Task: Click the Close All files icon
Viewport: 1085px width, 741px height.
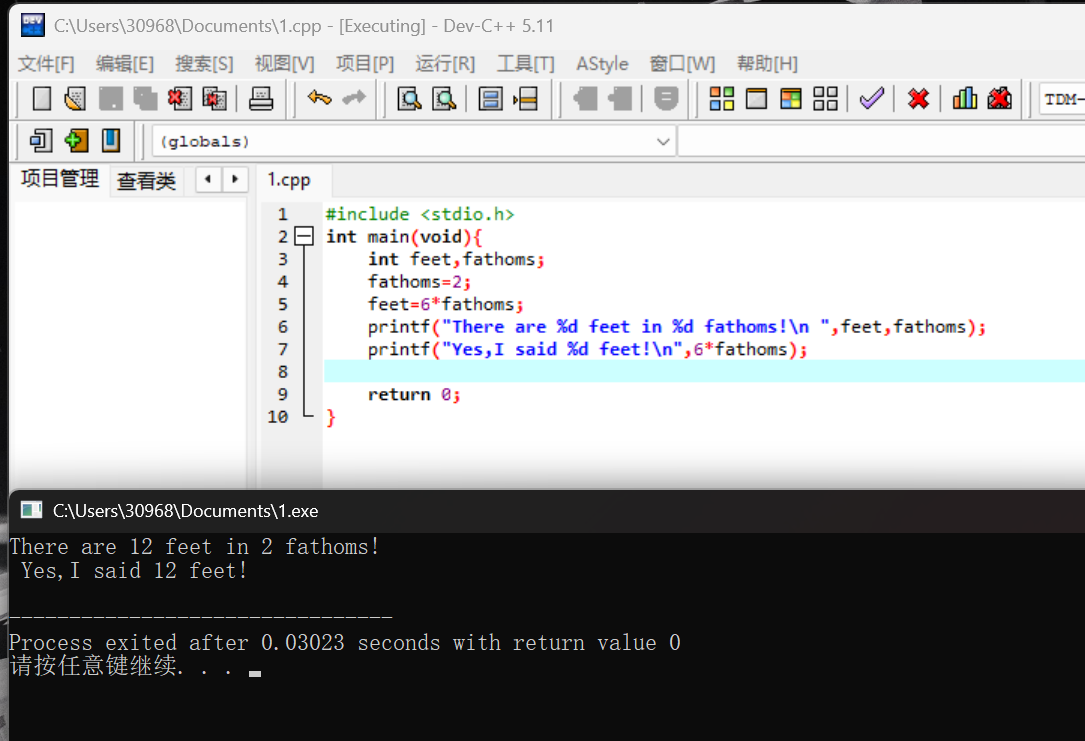Action: pyautogui.click(x=215, y=99)
